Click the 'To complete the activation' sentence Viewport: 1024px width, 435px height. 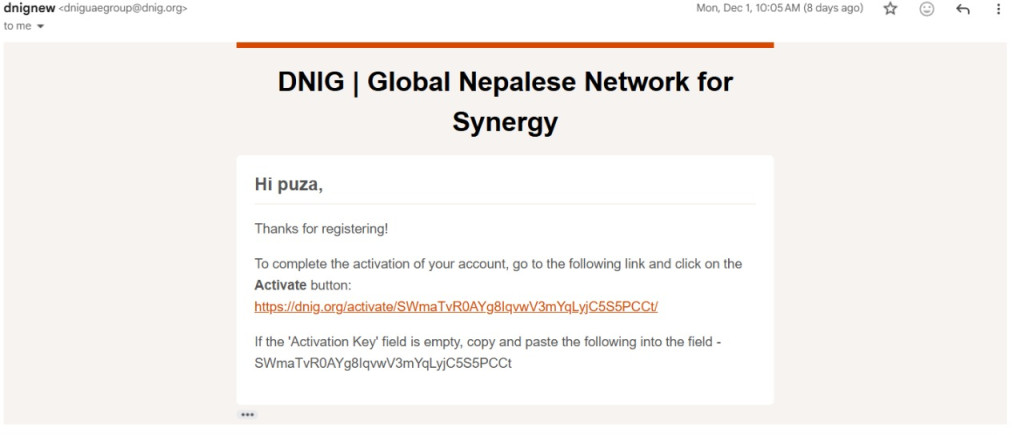point(498,264)
